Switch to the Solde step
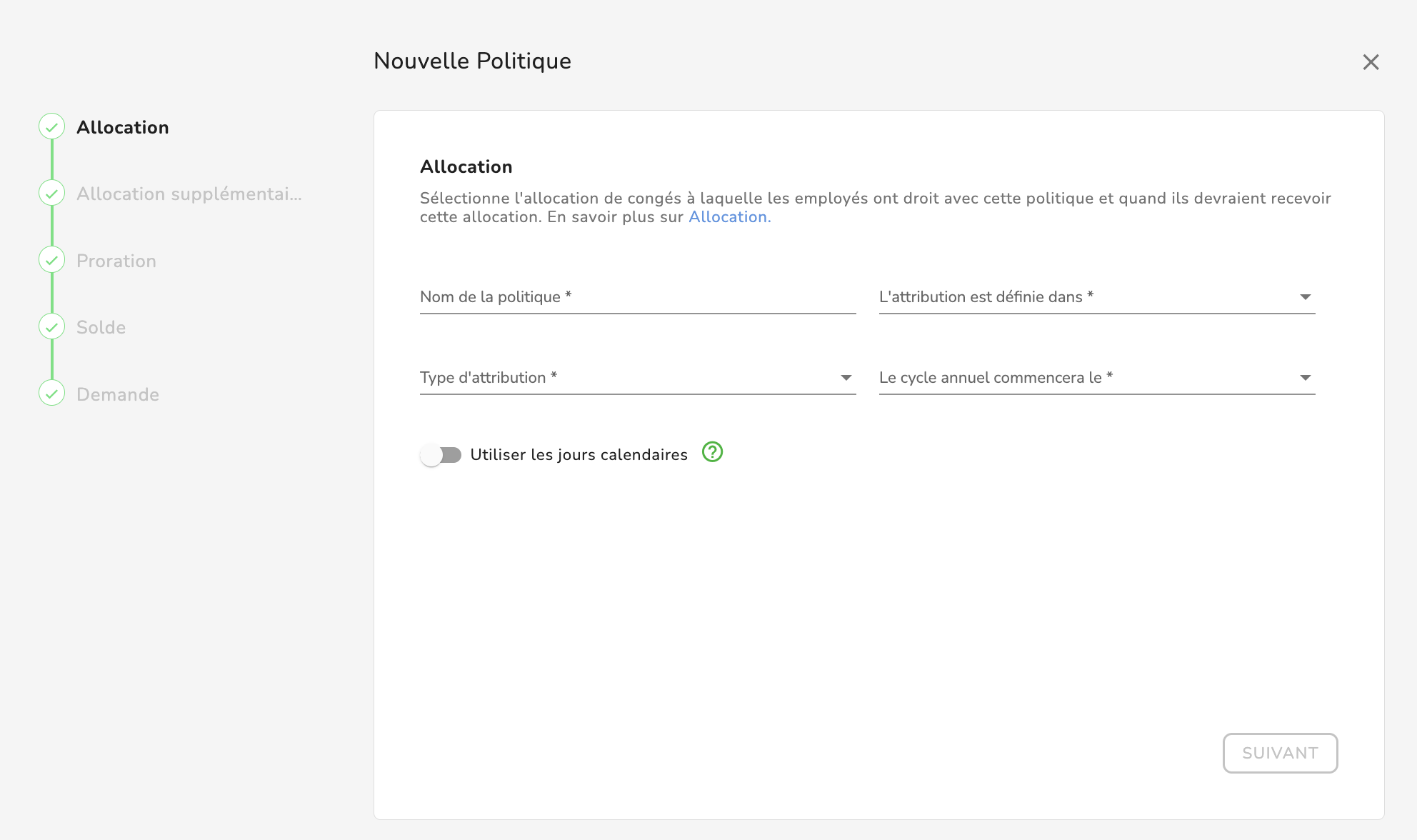The image size is (1417, 840). click(101, 328)
